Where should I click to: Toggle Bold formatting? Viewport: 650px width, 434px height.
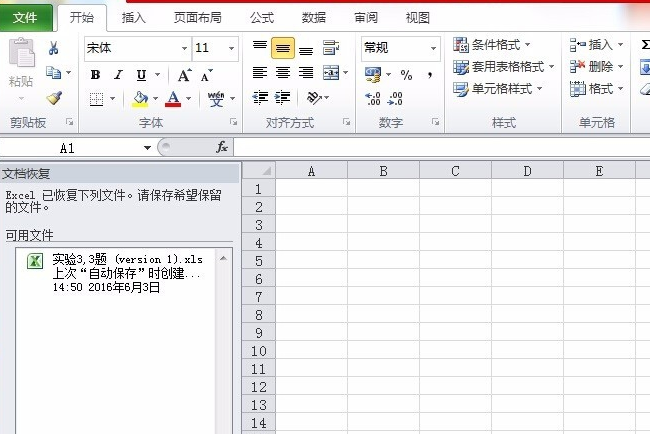[95, 75]
